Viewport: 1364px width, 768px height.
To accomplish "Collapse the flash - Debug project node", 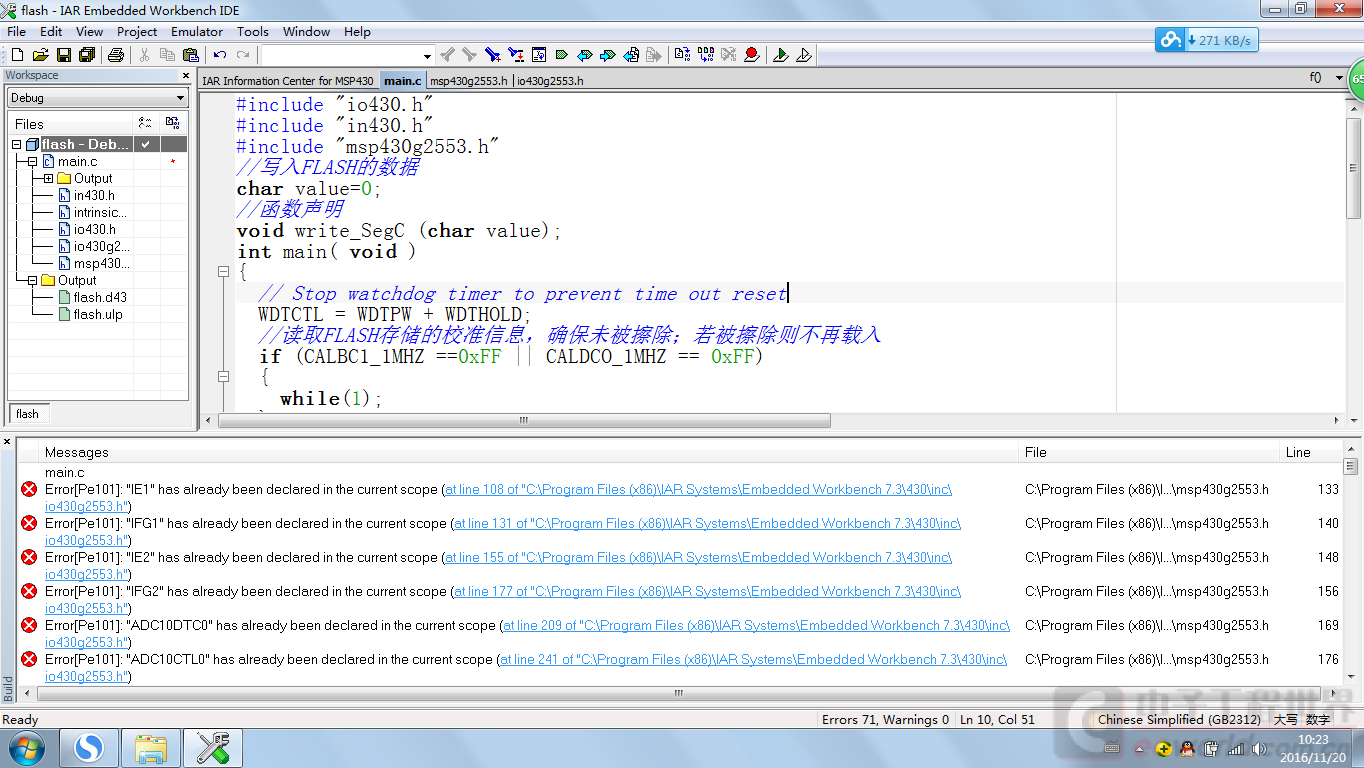I will [x=17, y=144].
